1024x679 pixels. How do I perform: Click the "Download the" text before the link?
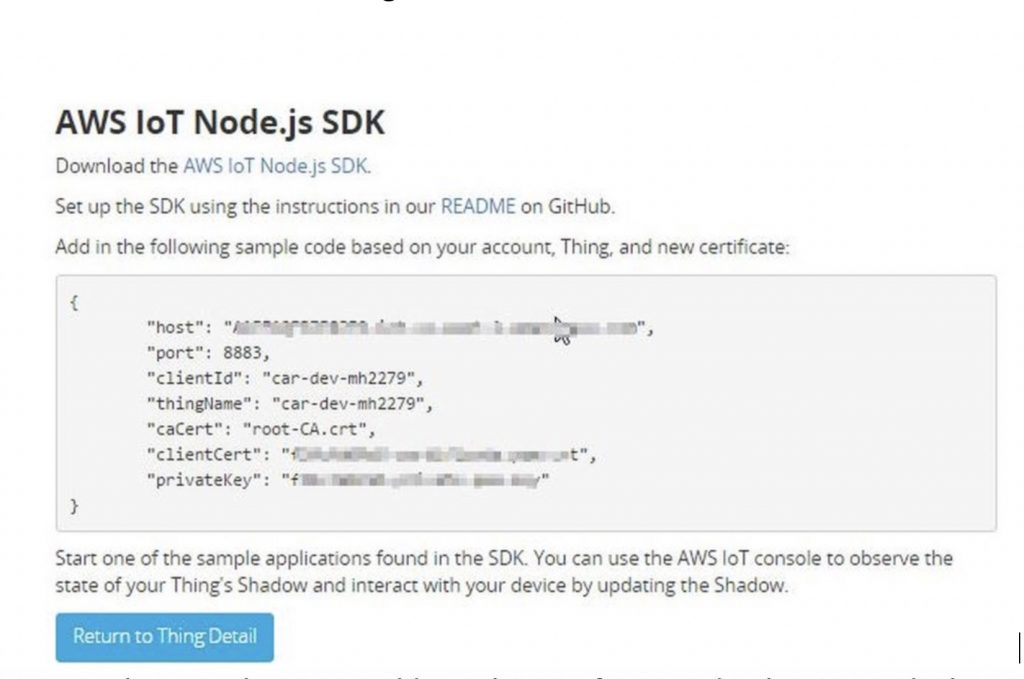pos(117,166)
